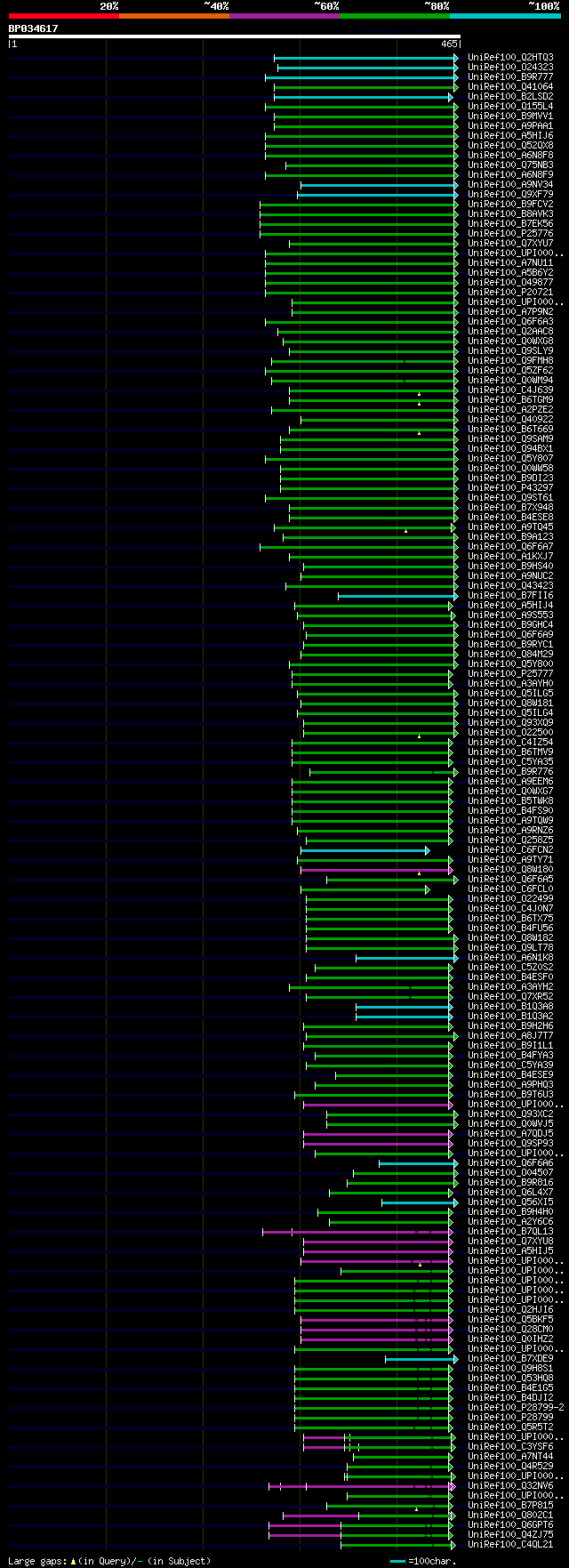
Task: Select the UniRef100_A9PAA1 label
Action: pyautogui.click(x=510, y=125)
